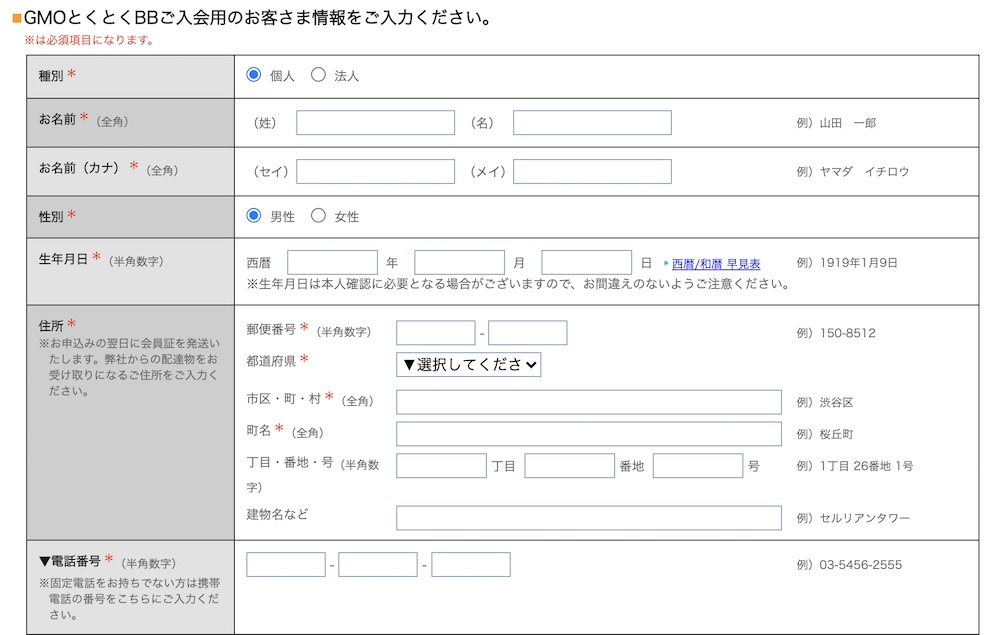Click the 丁目 number field

pyautogui.click(x=441, y=466)
